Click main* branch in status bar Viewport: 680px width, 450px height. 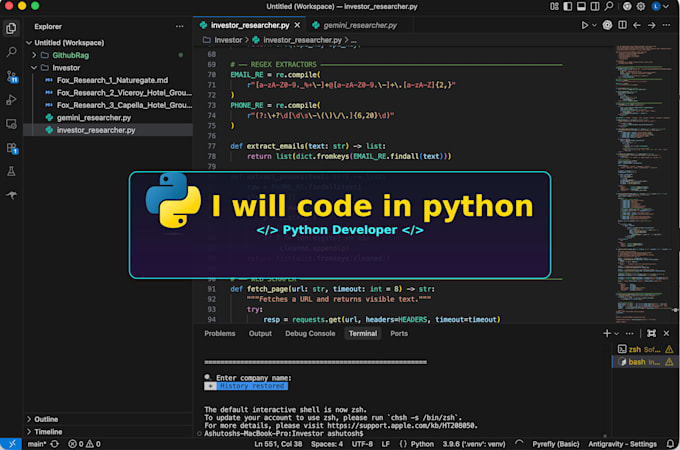(37, 444)
